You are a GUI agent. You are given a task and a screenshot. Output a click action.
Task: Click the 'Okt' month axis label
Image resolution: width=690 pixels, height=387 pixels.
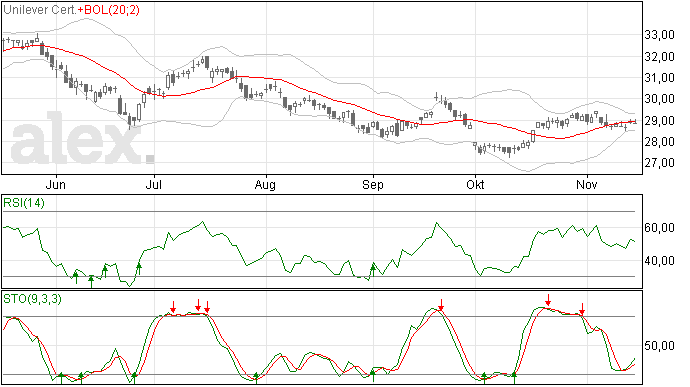click(x=475, y=184)
